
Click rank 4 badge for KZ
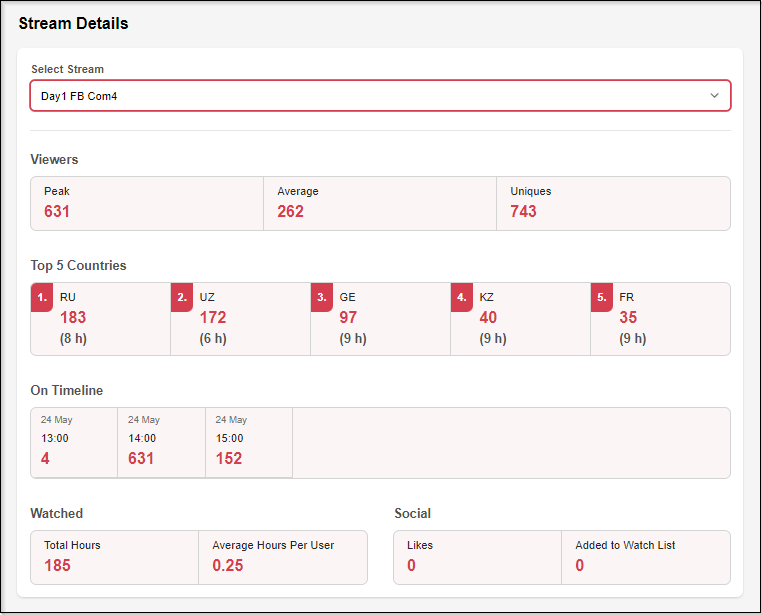[461, 297]
